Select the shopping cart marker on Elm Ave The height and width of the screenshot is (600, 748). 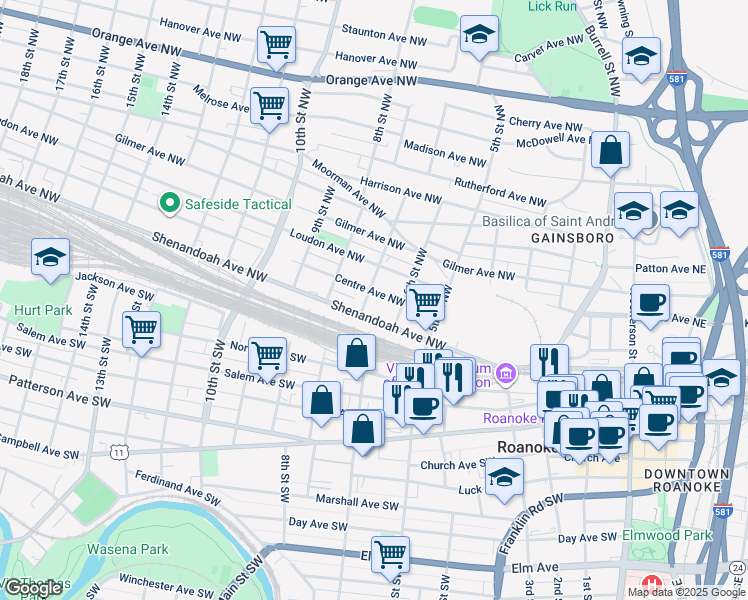[390, 558]
